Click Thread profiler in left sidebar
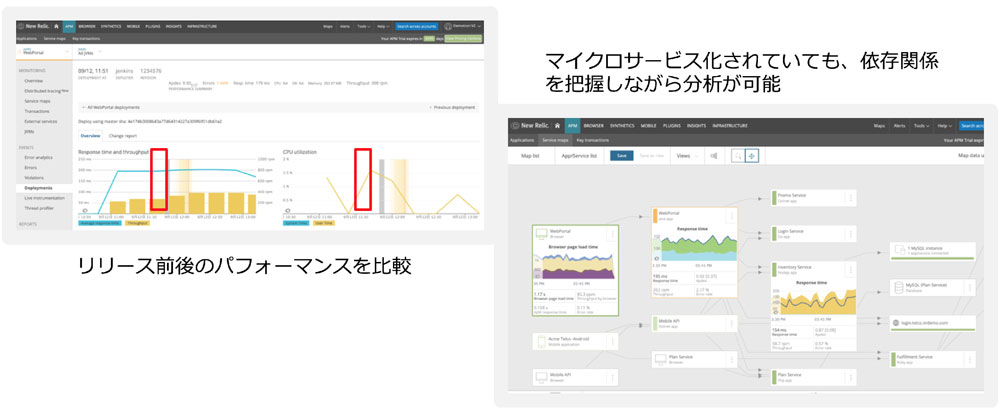The image size is (1000, 409). click(40, 208)
